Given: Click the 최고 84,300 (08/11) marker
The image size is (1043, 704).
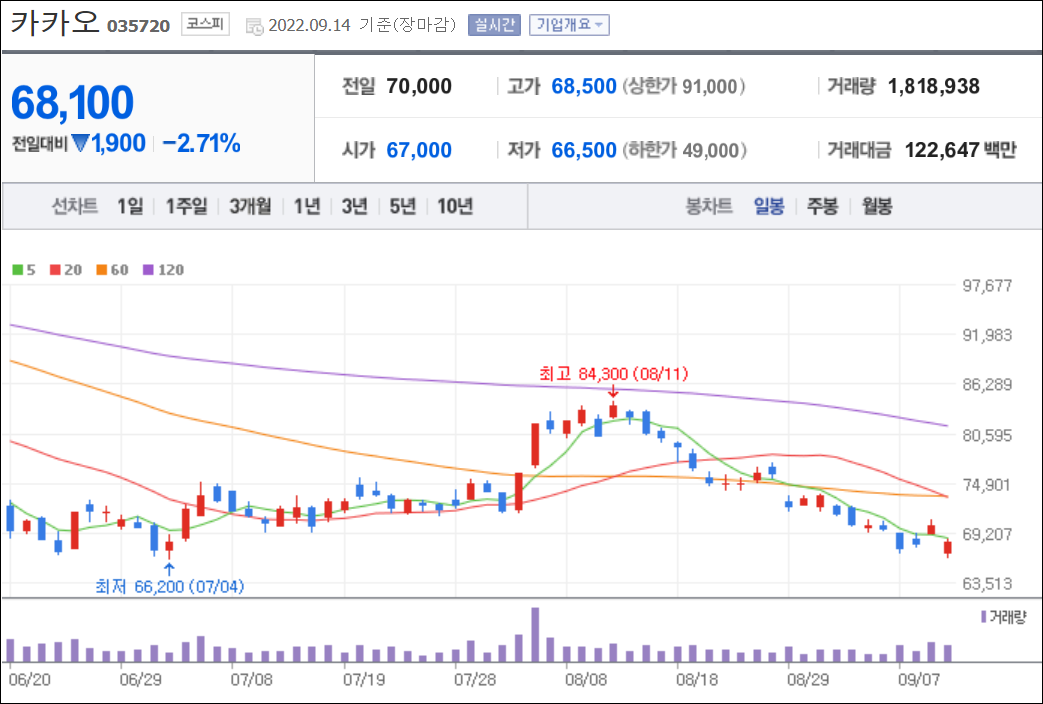Looking at the screenshot, I should [x=613, y=374].
